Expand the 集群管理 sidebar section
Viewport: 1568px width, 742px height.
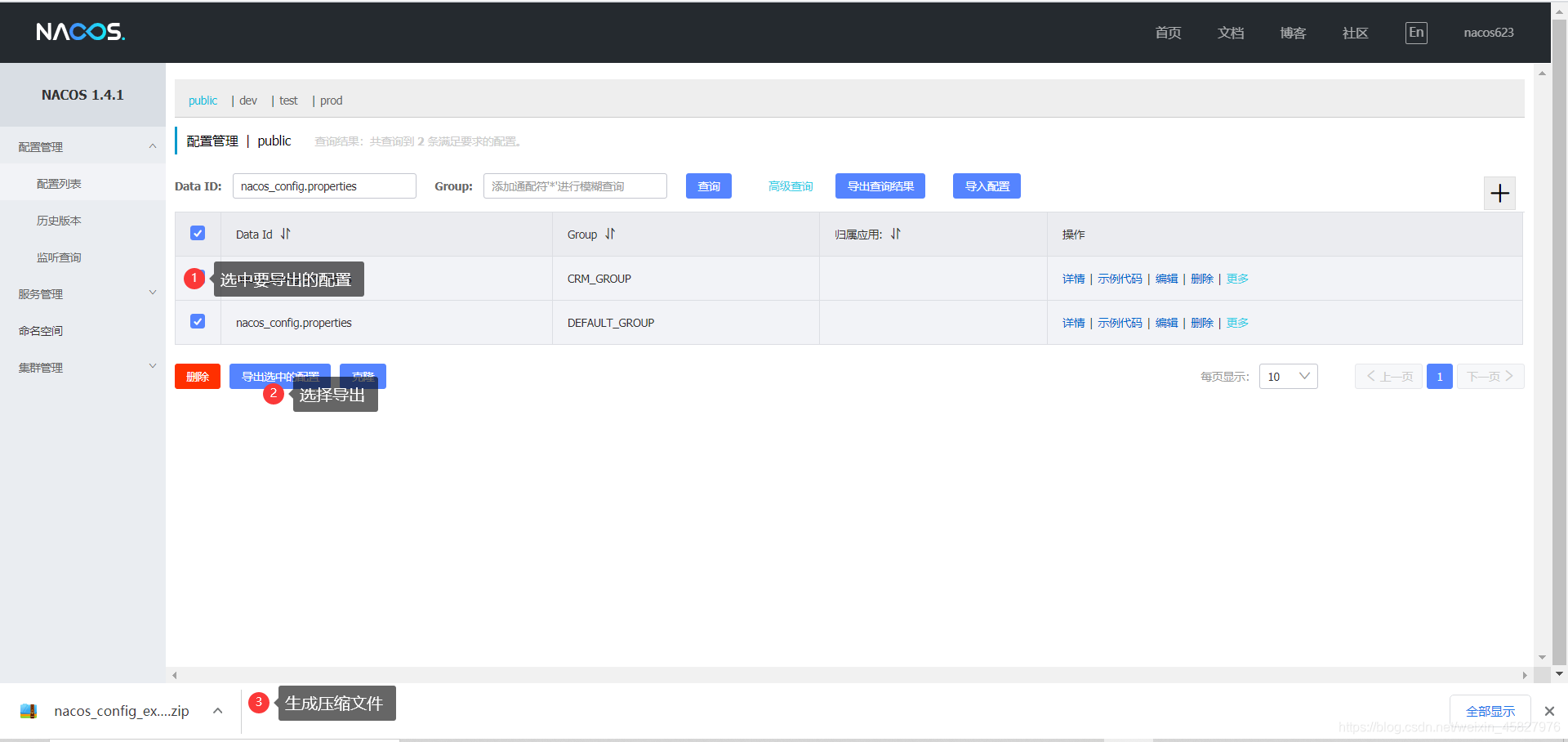point(152,366)
